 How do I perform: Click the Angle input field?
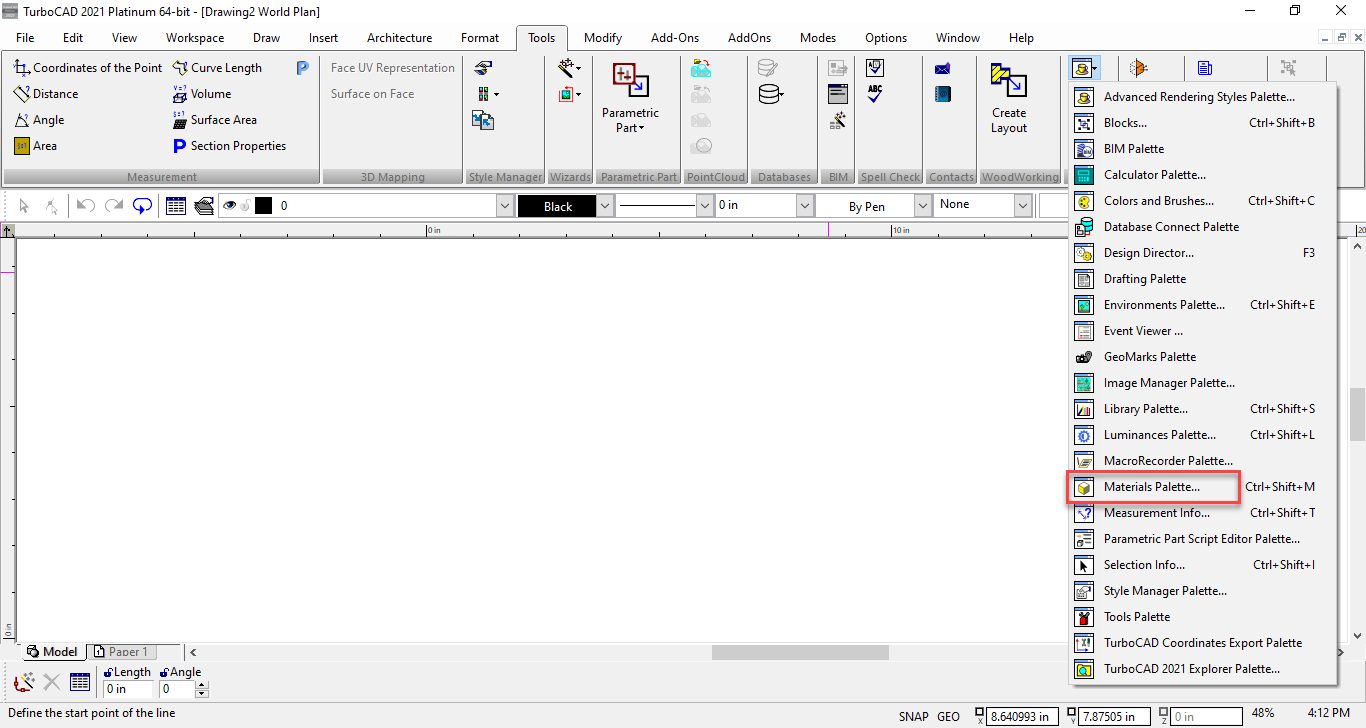pos(177,689)
